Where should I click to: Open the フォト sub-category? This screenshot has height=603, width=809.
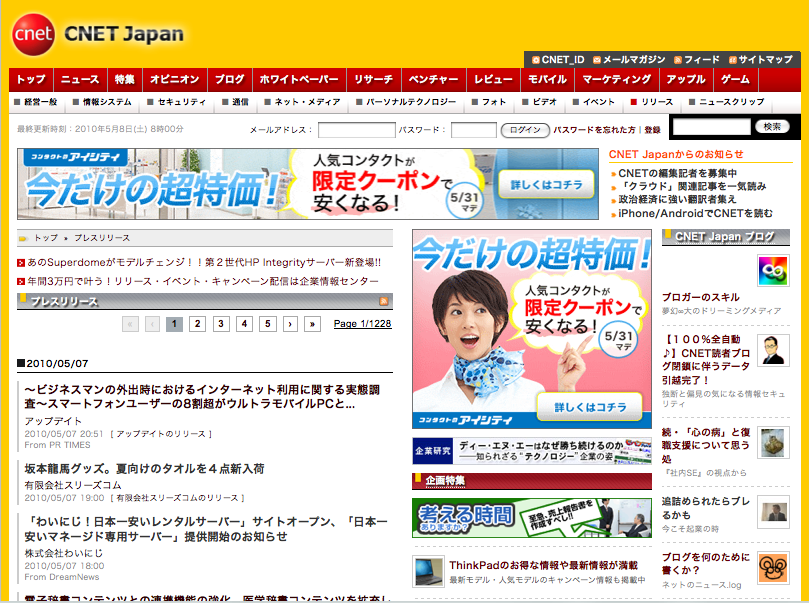click(489, 102)
